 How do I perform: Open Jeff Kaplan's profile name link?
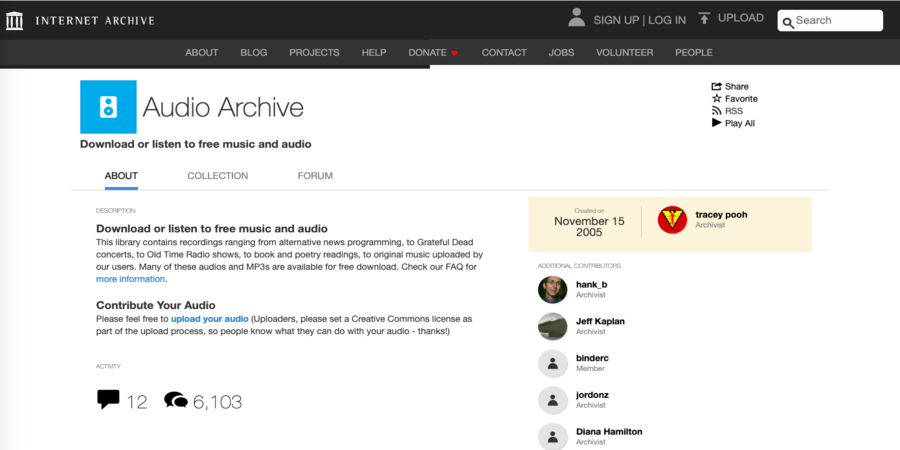pyautogui.click(x=600, y=321)
